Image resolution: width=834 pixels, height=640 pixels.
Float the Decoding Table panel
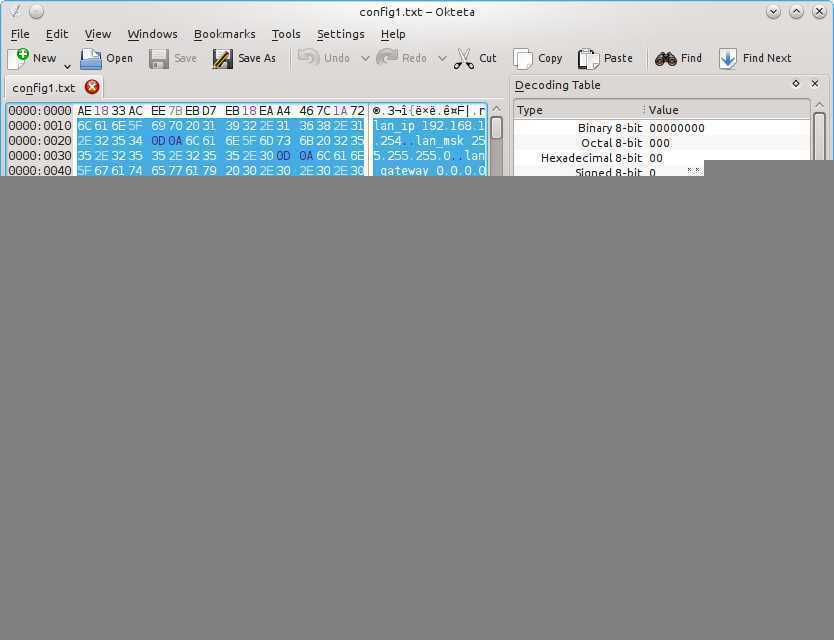coord(796,84)
